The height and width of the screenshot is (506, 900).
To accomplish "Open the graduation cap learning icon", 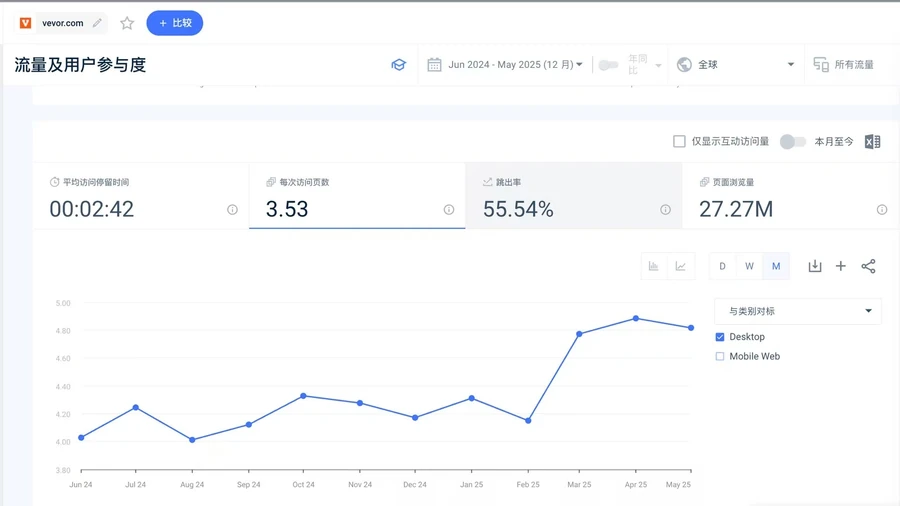I will point(398,65).
